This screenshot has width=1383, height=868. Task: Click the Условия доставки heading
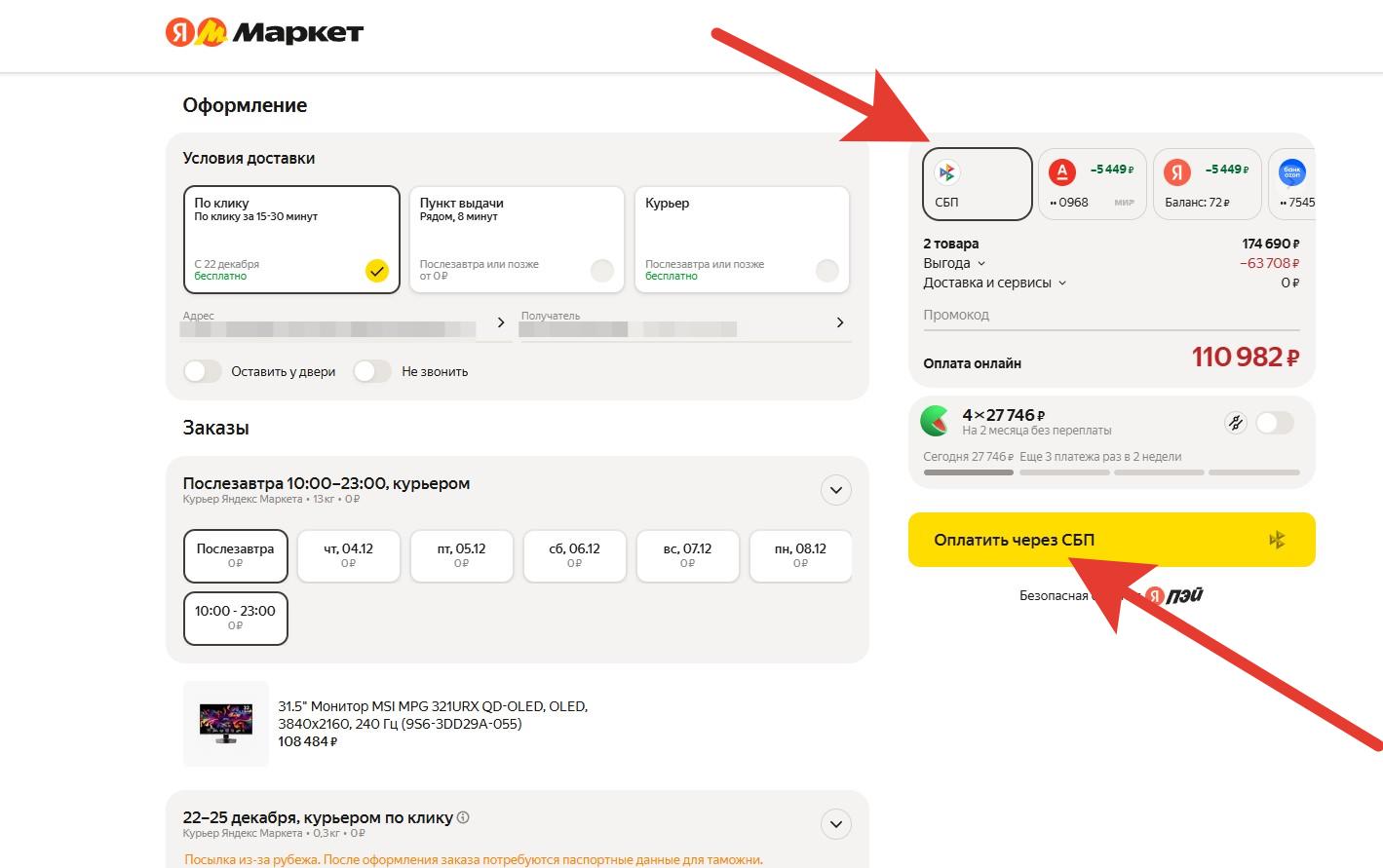(x=249, y=158)
